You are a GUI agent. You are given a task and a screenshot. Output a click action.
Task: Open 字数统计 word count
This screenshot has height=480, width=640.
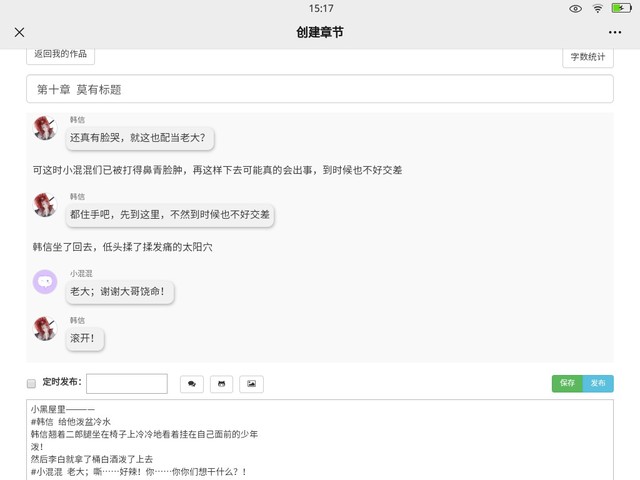tap(588, 57)
